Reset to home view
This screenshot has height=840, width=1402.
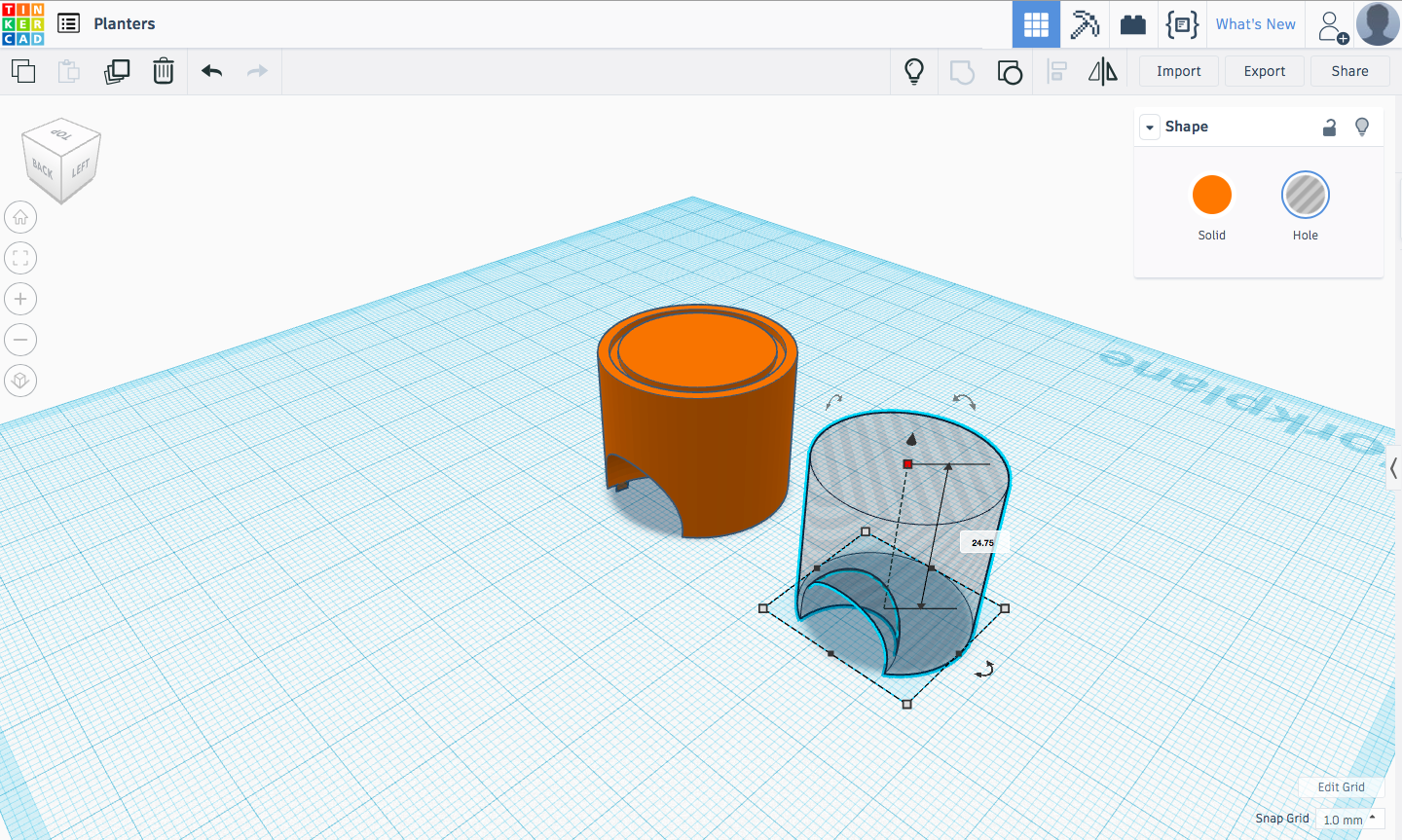[20, 217]
